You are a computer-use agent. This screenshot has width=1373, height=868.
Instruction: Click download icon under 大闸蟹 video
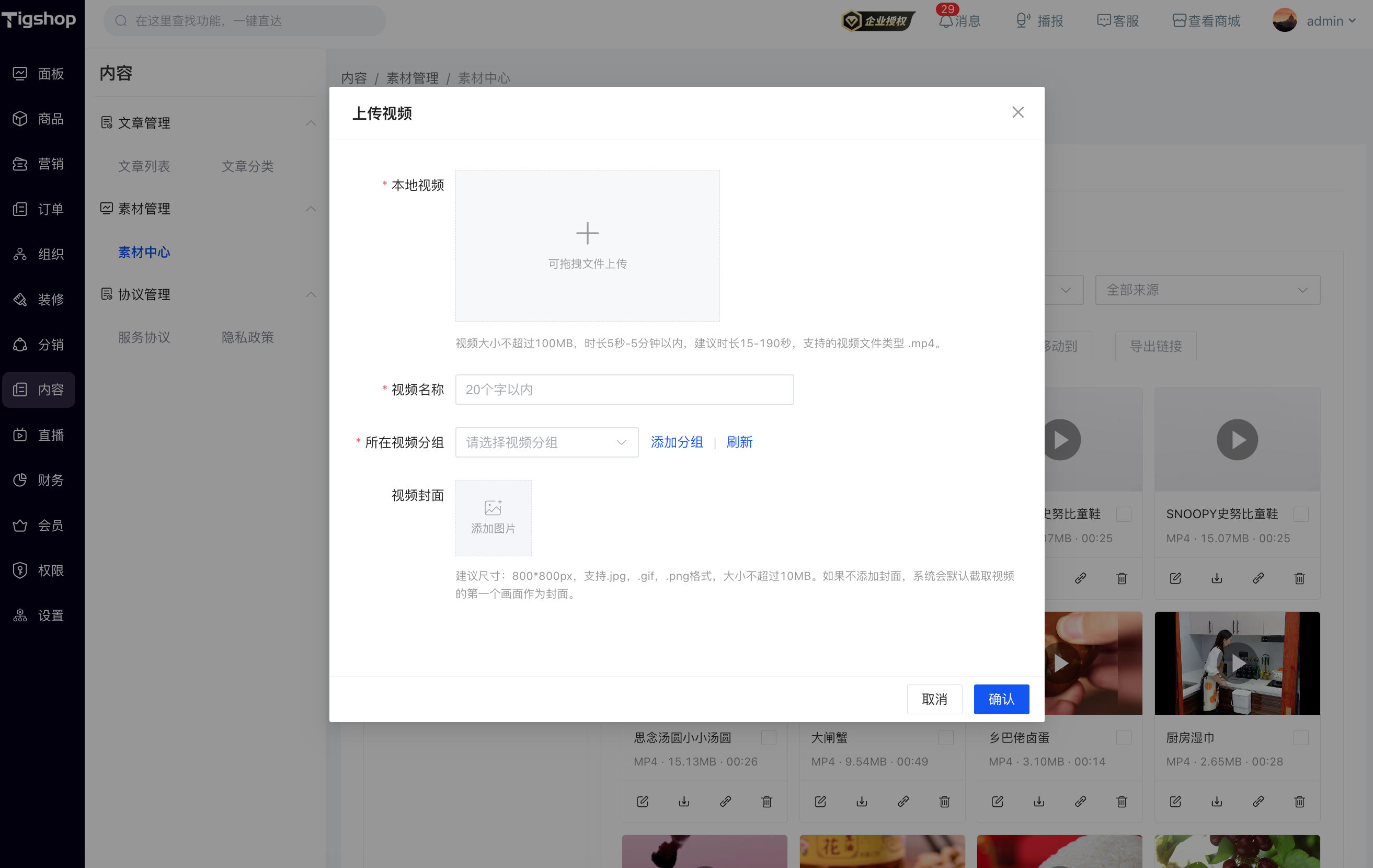pyautogui.click(x=862, y=802)
